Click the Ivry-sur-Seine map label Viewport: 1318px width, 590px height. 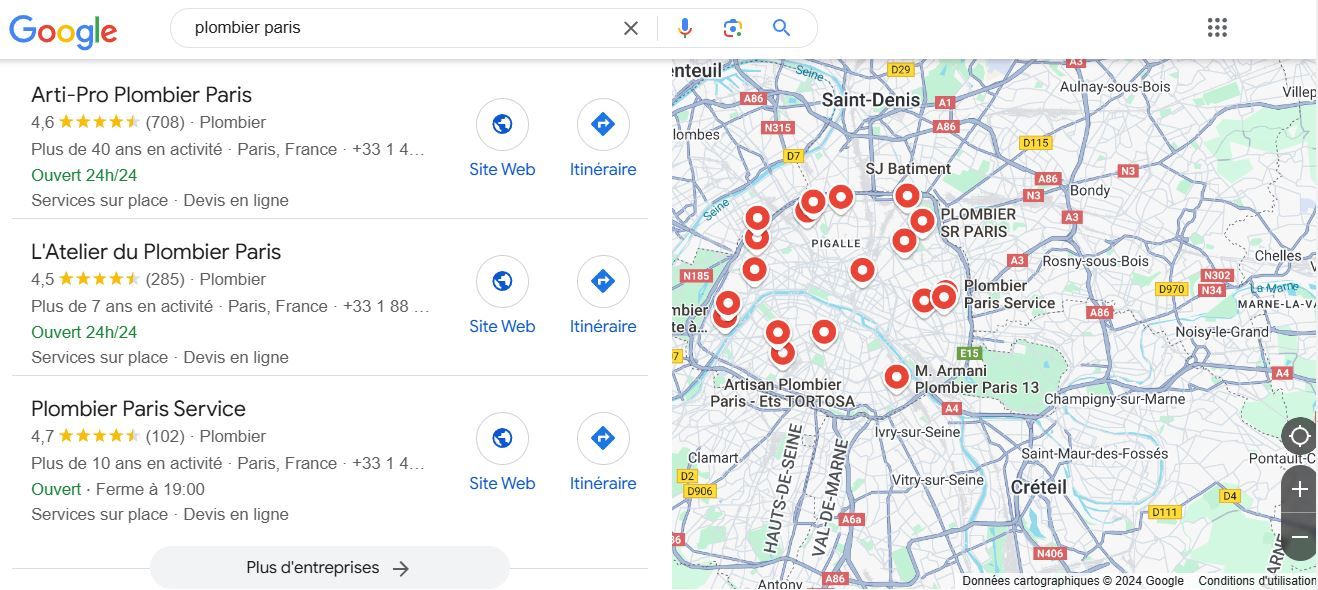pos(917,432)
